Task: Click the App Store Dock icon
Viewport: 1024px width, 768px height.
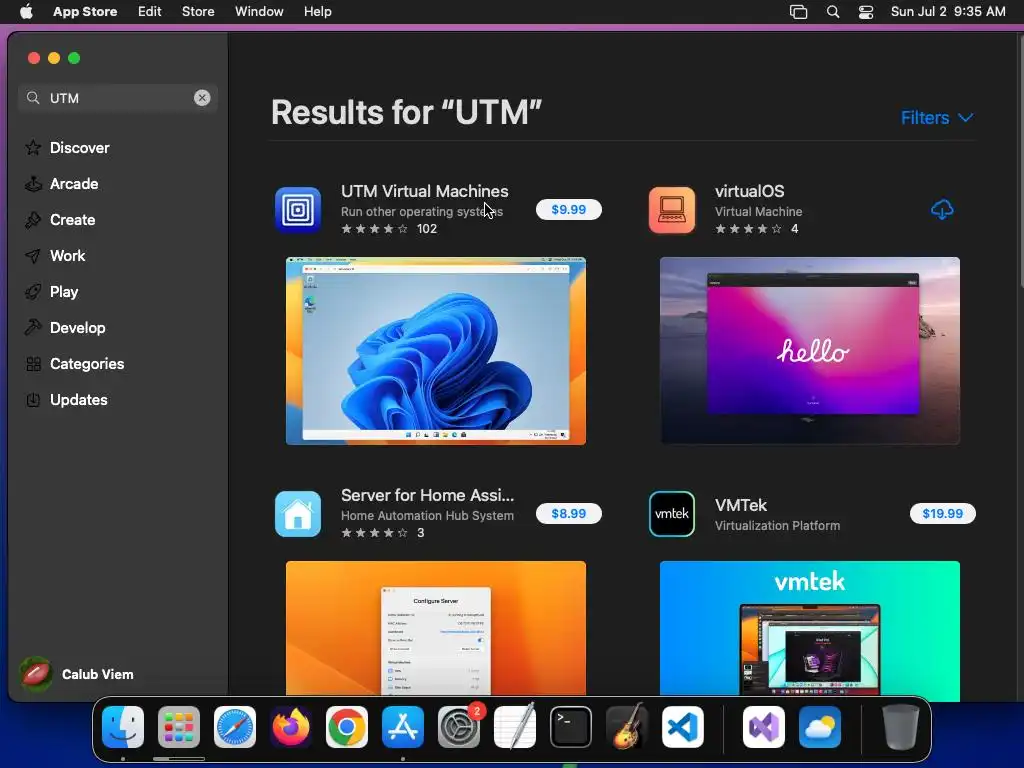Action: point(403,727)
